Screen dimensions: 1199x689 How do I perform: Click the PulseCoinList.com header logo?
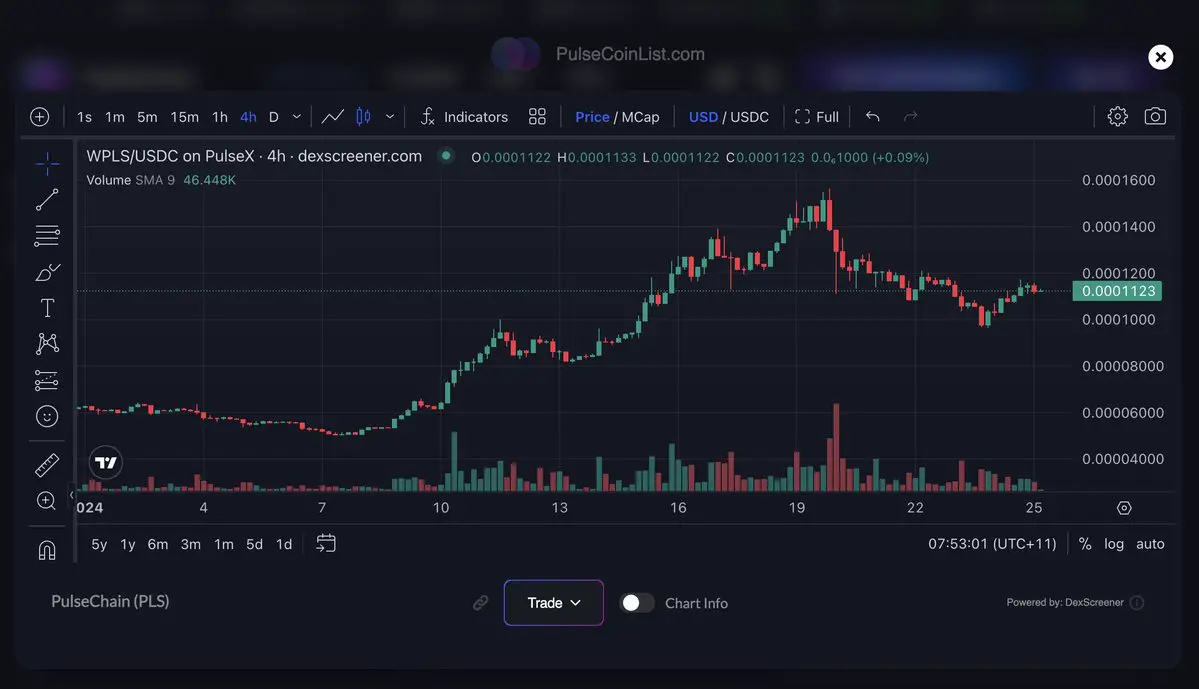[598, 54]
